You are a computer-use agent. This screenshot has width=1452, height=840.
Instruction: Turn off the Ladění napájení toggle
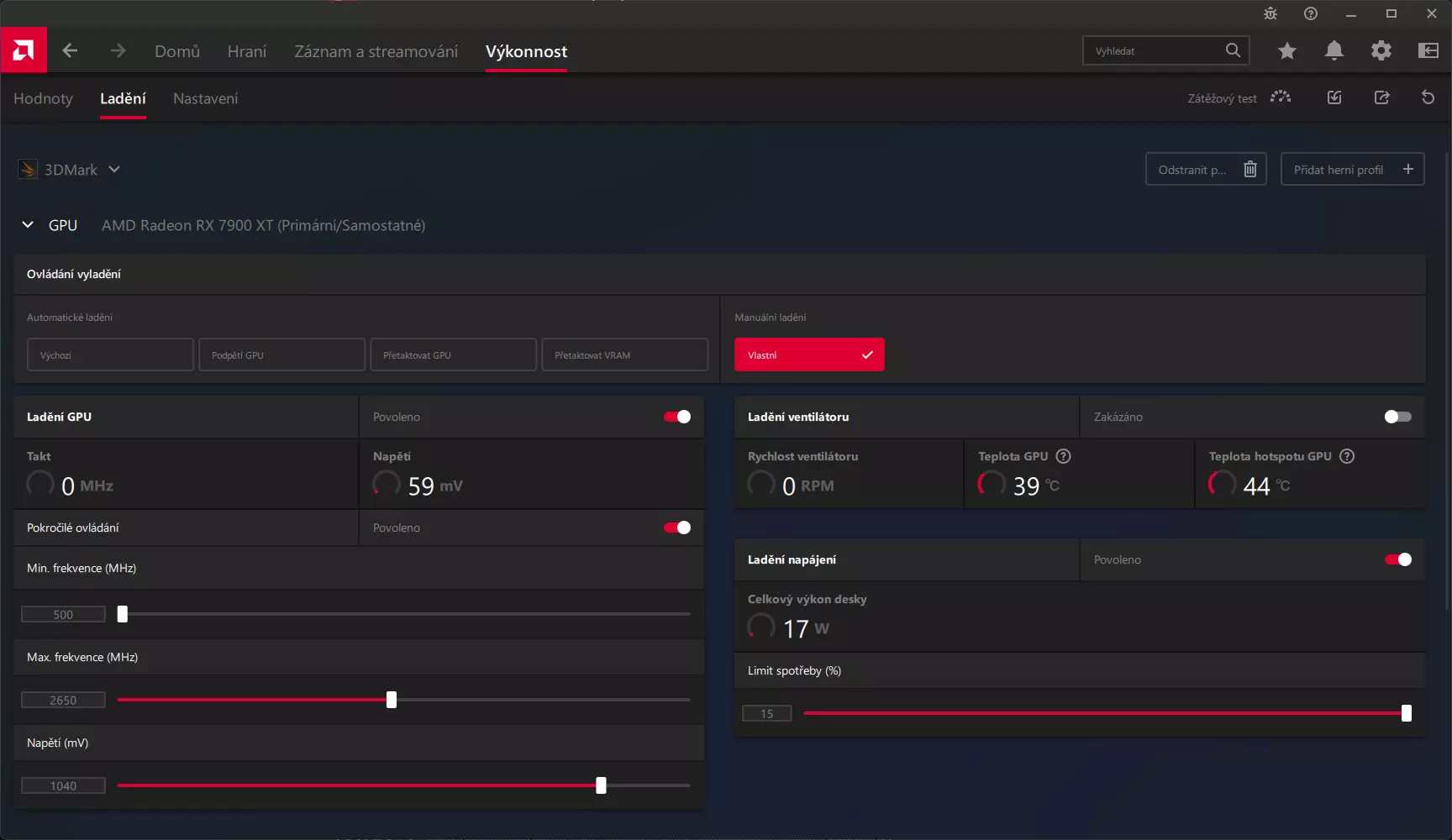(x=1397, y=559)
